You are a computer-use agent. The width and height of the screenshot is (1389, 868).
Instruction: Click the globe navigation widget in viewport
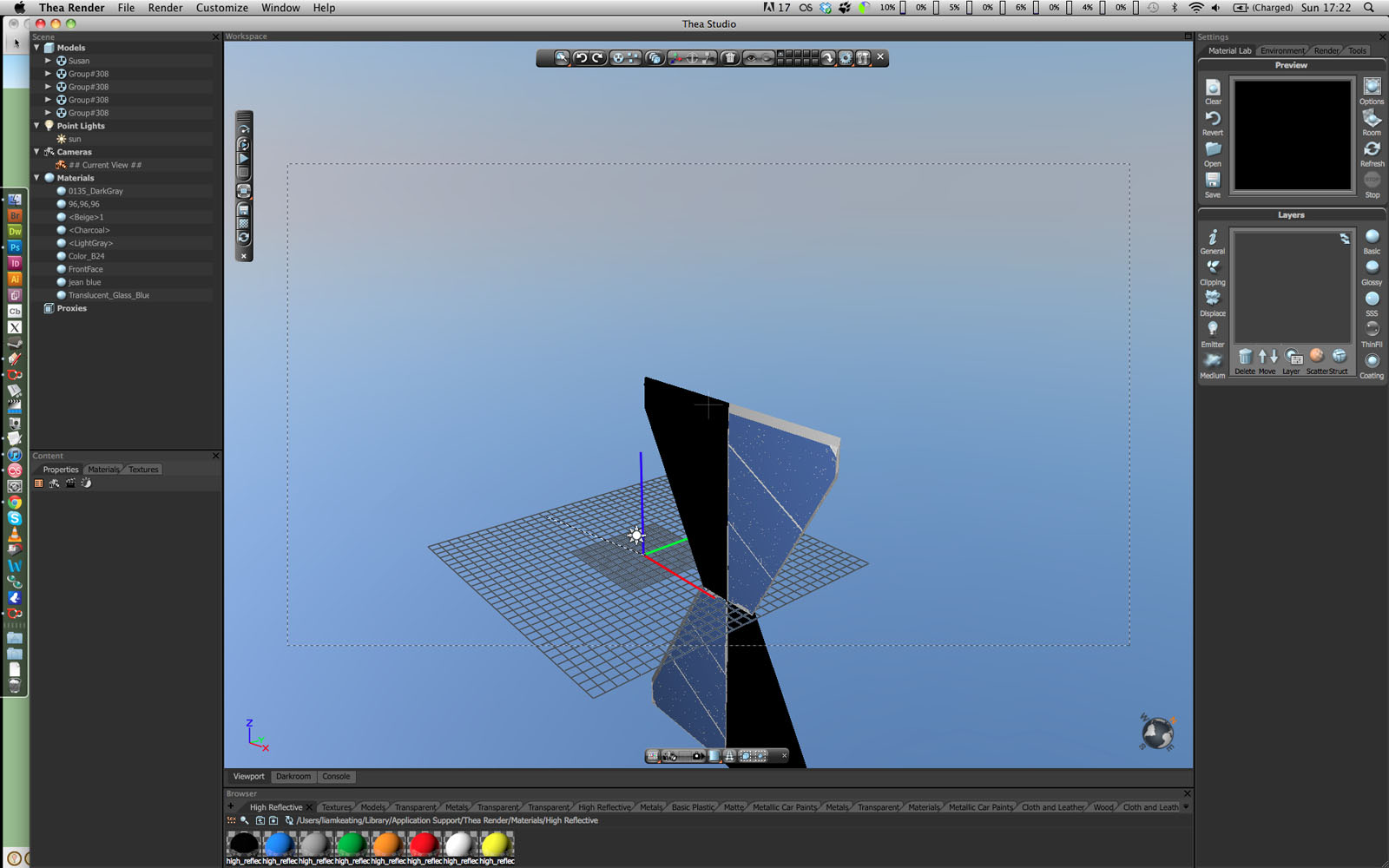tap(1157, 733)
